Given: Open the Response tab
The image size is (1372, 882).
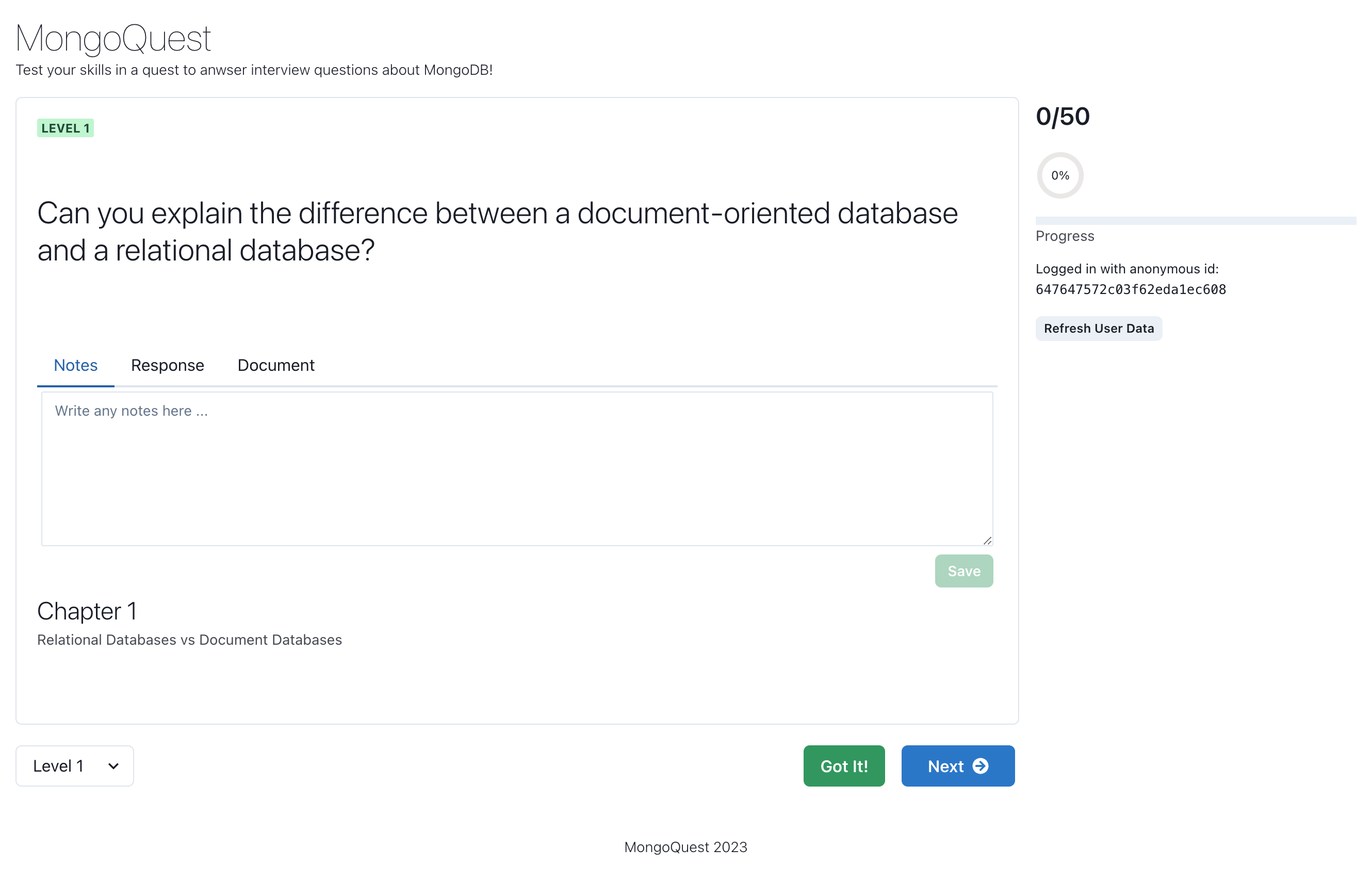Looking at the screenshot, I should pos(167,365).
